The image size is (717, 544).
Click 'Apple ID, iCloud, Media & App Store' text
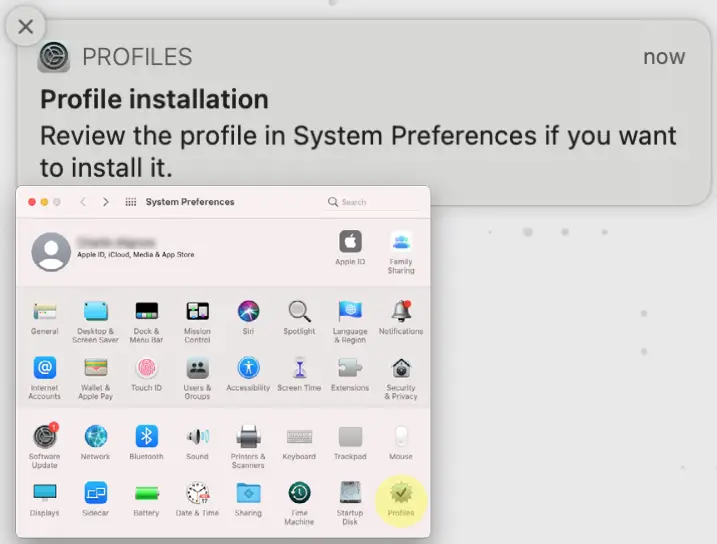(x=135, y=254)
